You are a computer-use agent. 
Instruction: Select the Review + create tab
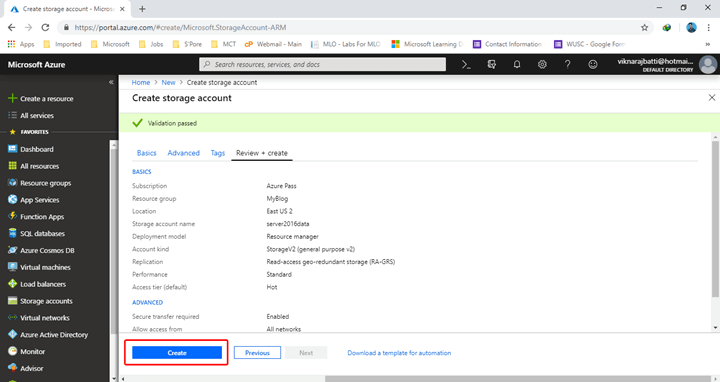[x=262, y=153]
